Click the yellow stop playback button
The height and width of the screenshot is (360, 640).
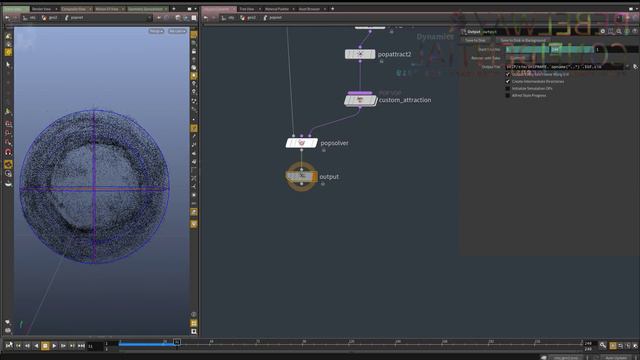[x=45, y=346]
